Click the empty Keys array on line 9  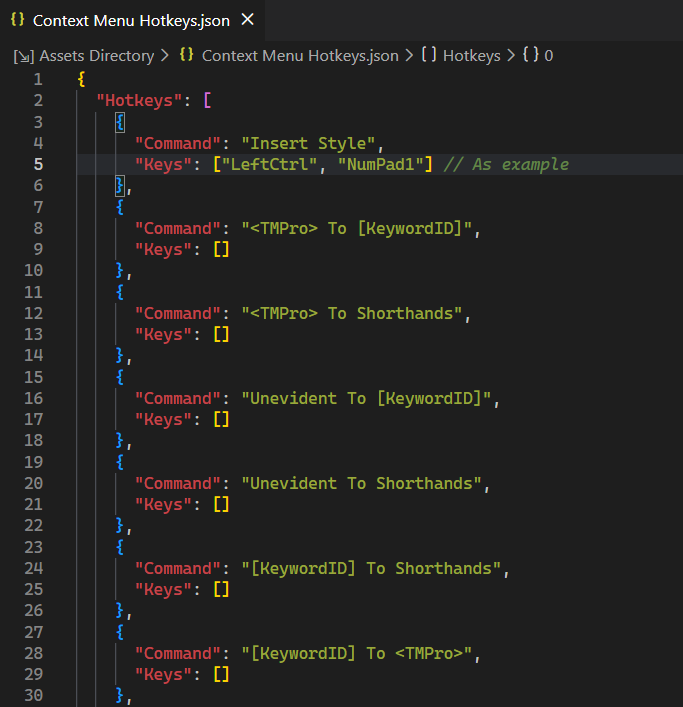click(x=220, y=249)
